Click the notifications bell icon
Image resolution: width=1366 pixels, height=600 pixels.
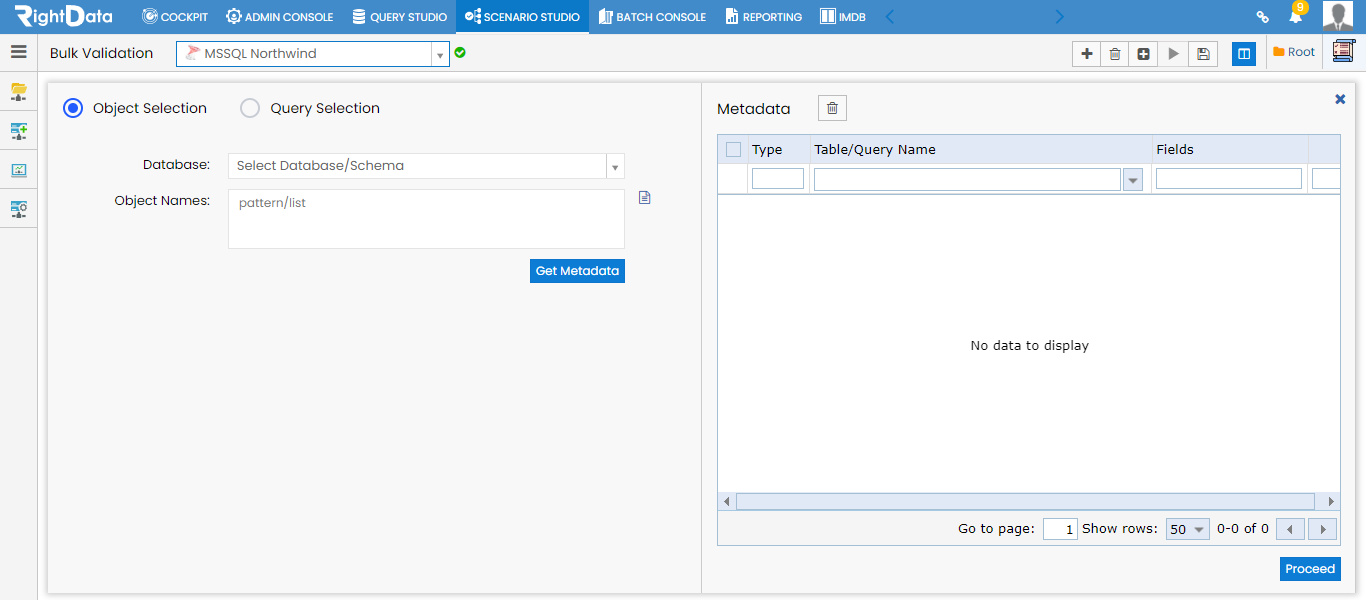tap(1296, 17)
